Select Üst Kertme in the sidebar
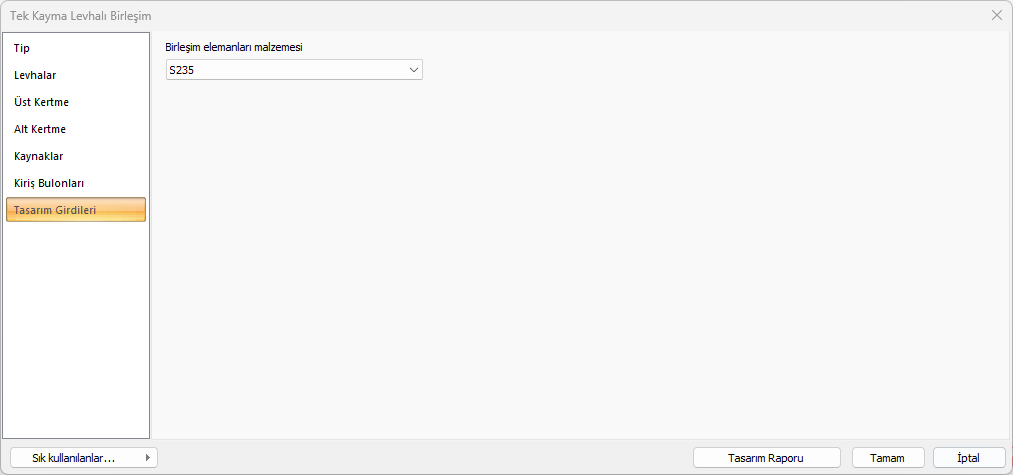The image size is (1013, 475). click(41, 102)
